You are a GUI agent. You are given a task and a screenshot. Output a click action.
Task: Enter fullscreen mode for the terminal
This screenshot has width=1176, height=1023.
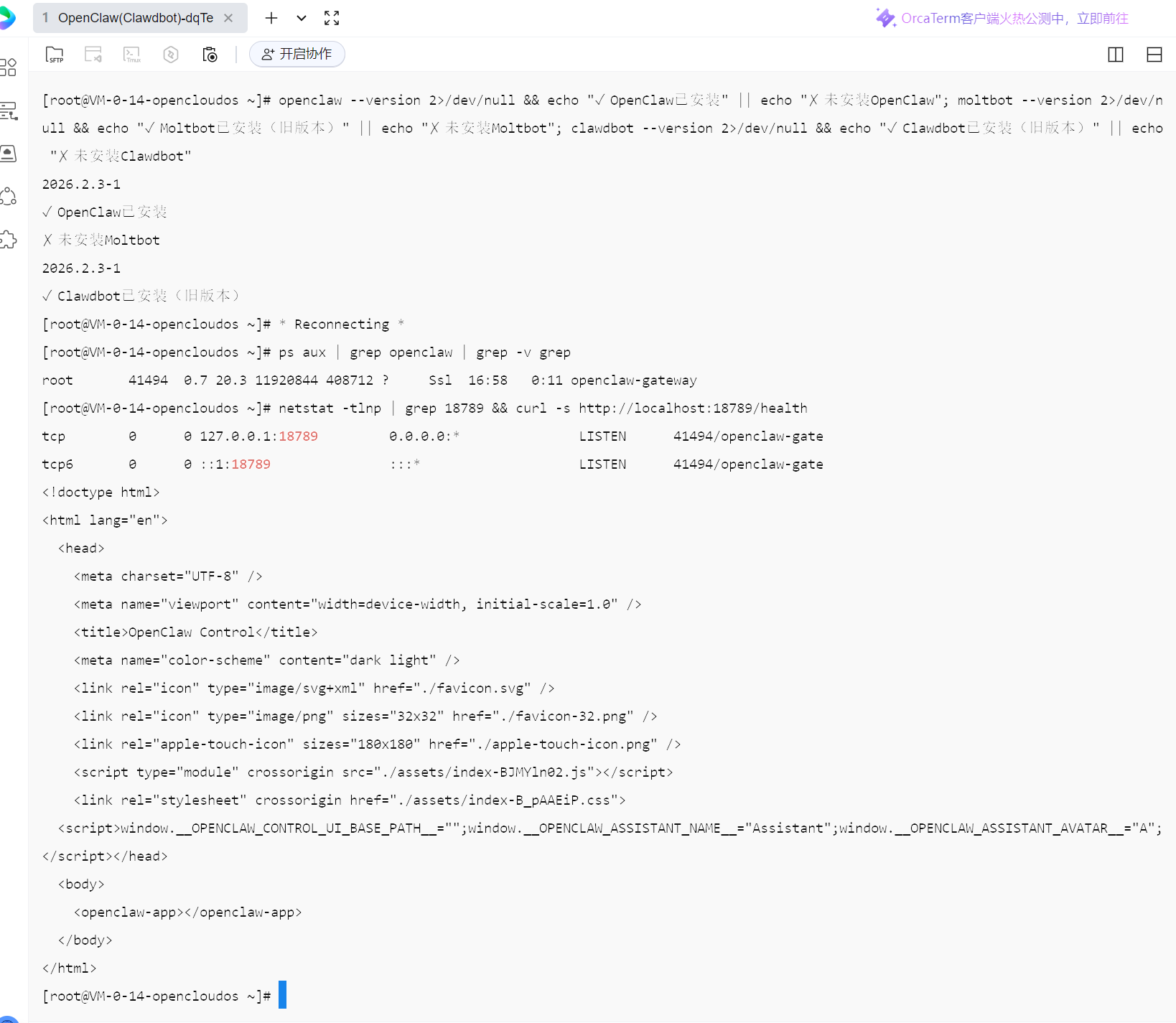(332, 18)
